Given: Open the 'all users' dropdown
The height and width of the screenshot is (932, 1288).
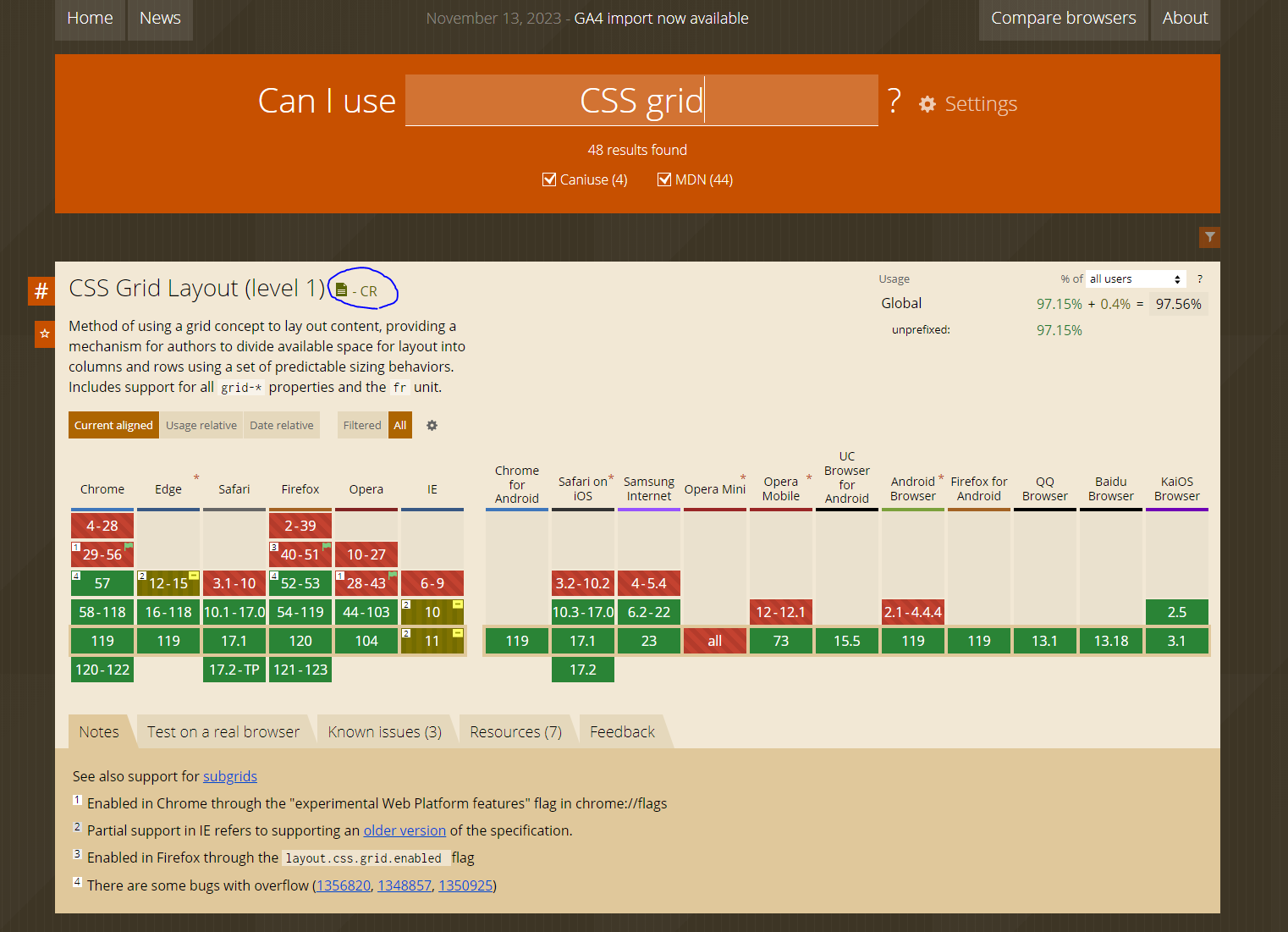Looking at the screenshot, I should [1135, 278].
